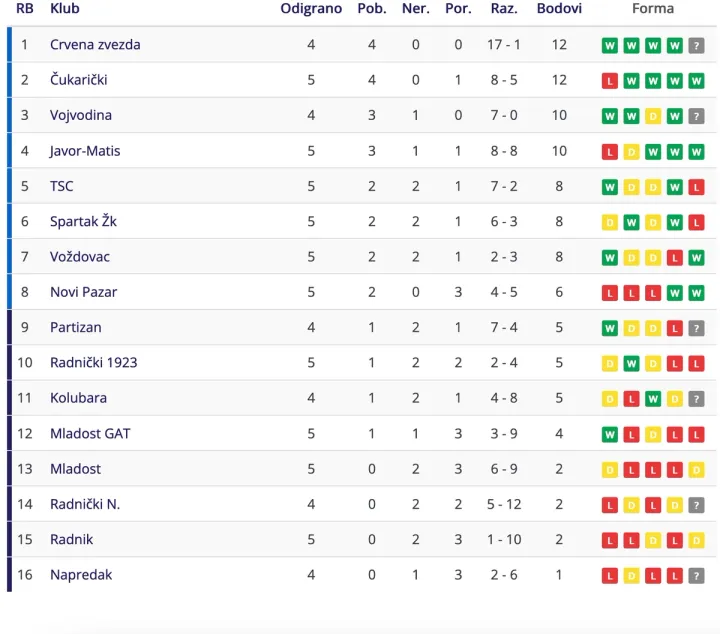Click Crvena zvezda's gray unknown form badge
The image size is (720, 634).
coord(697,45)
